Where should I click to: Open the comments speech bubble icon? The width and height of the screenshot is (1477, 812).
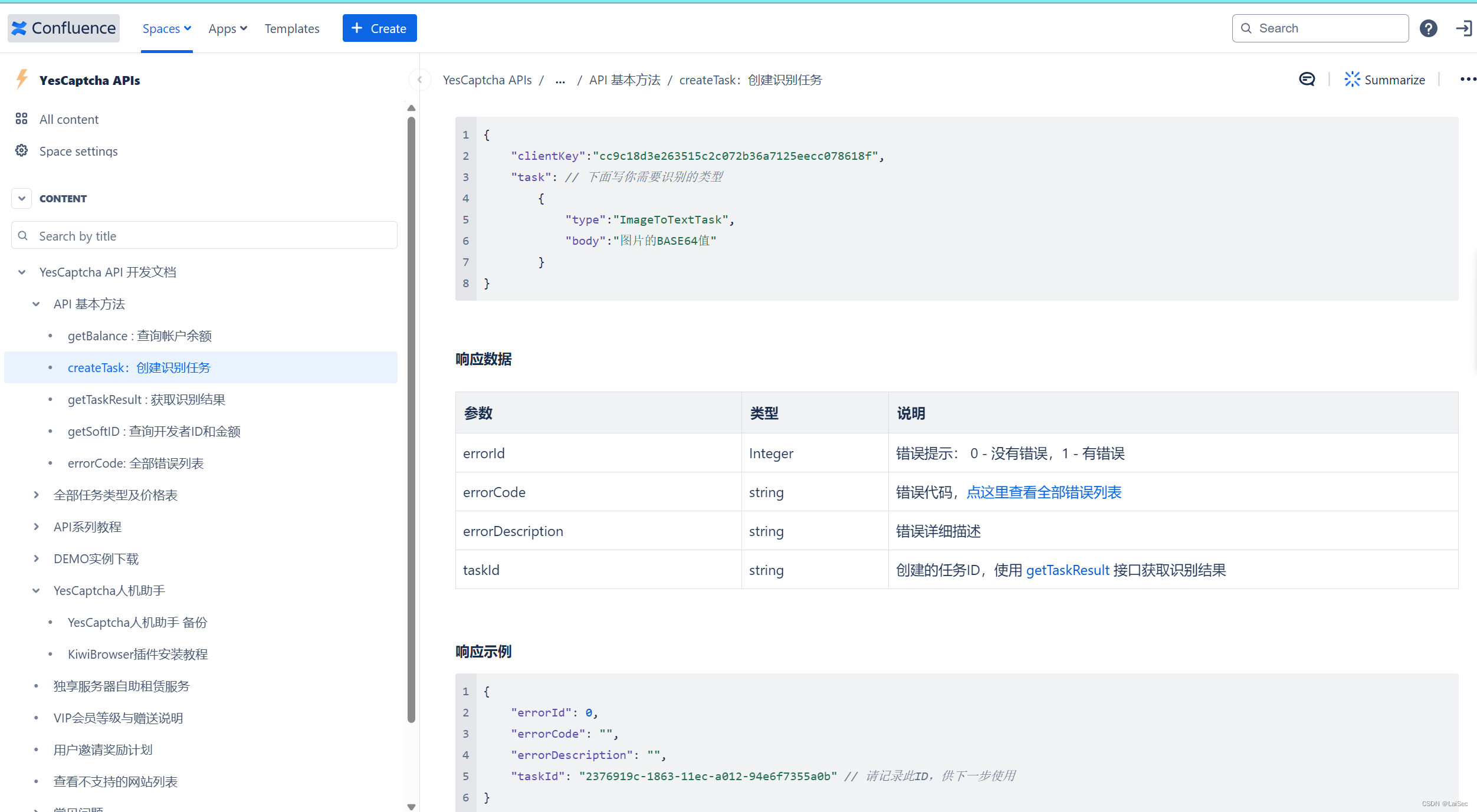[1307, 80]
